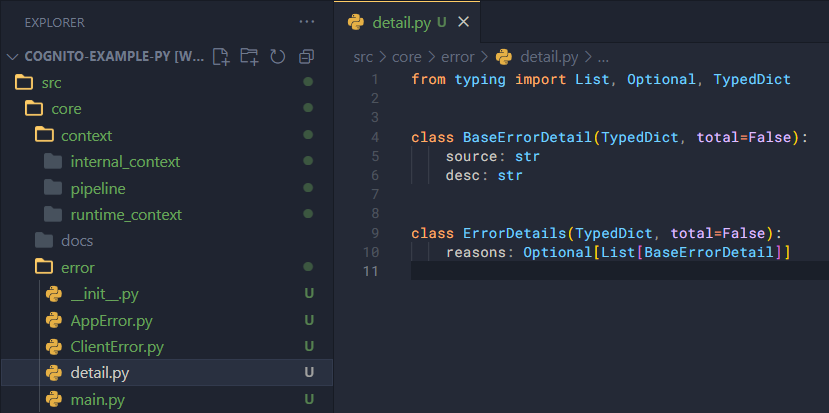Open main.py in the error folder

pos(97,400)
